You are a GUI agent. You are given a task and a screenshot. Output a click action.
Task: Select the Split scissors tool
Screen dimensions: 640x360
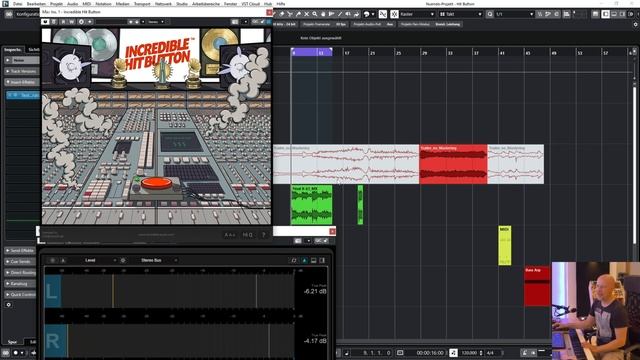click(x=289, y=14)
